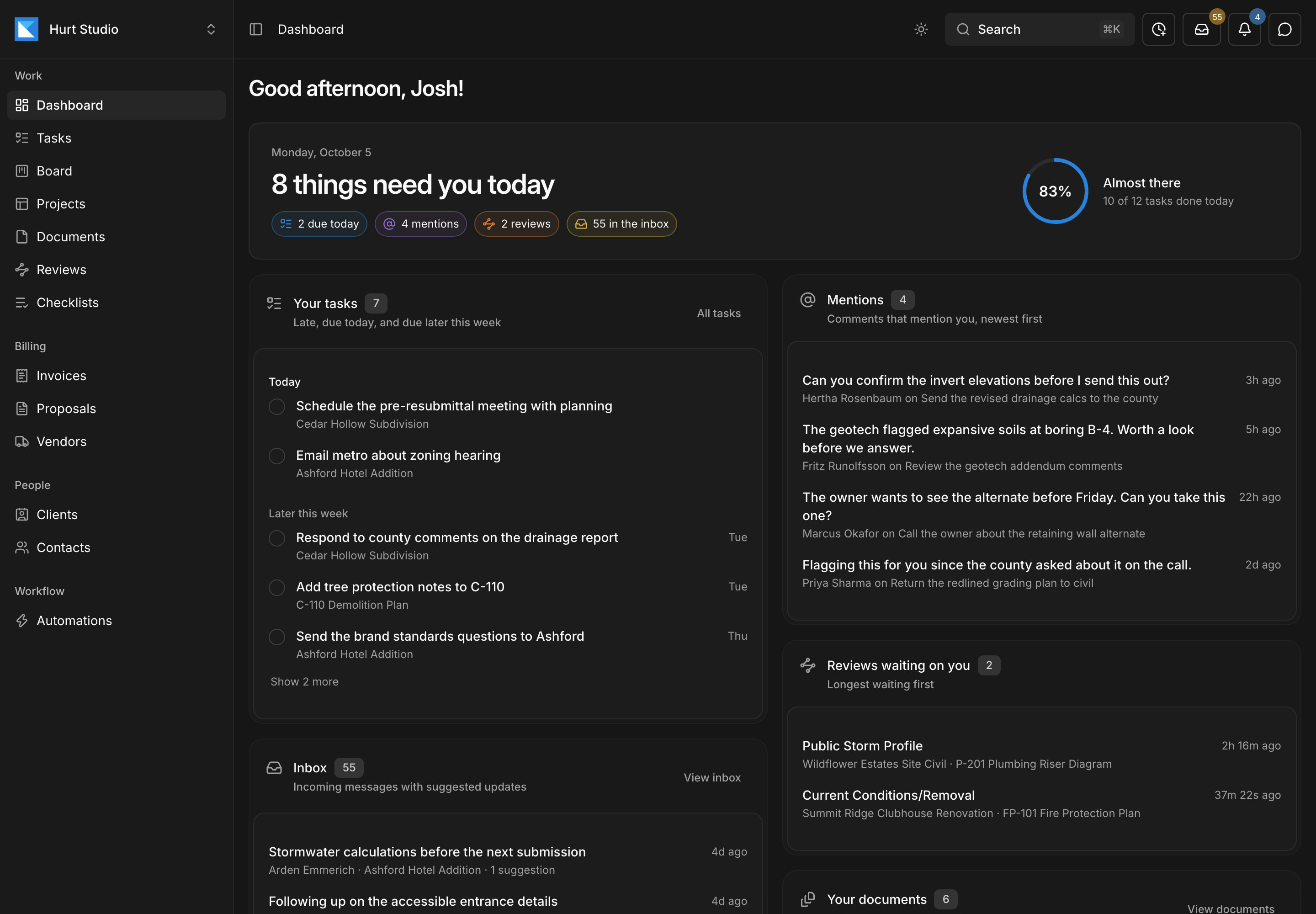This screenshot has width=1316, height=914.
Task: Click the Proposals sidebar icon
Action: point(22,408)
